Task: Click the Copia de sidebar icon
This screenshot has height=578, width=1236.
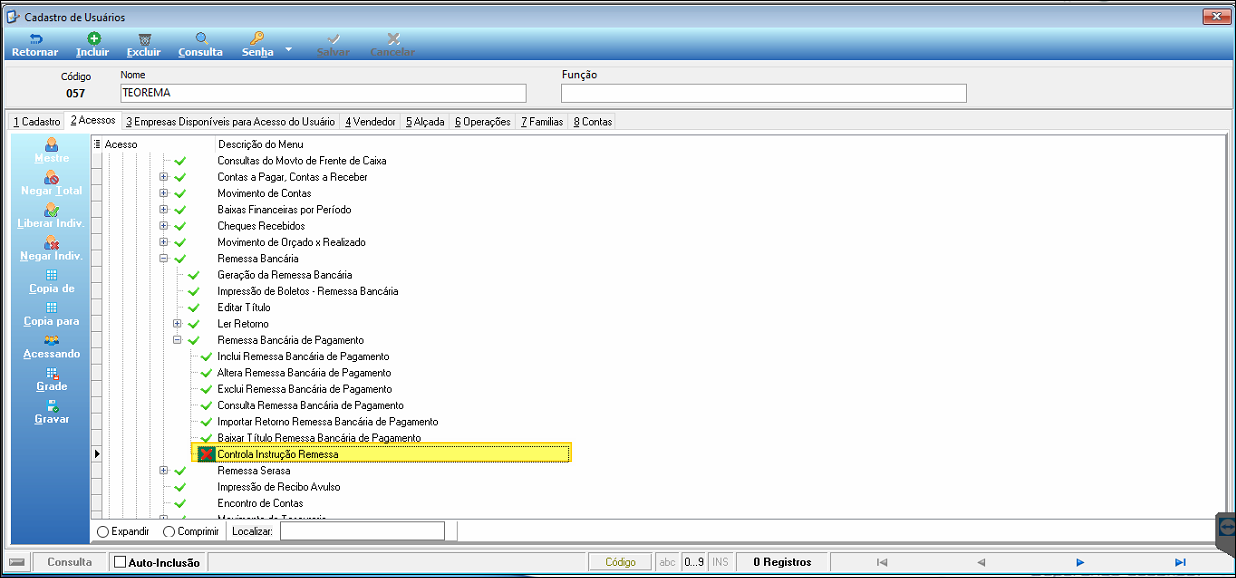Action: click(x=51, y=275)
